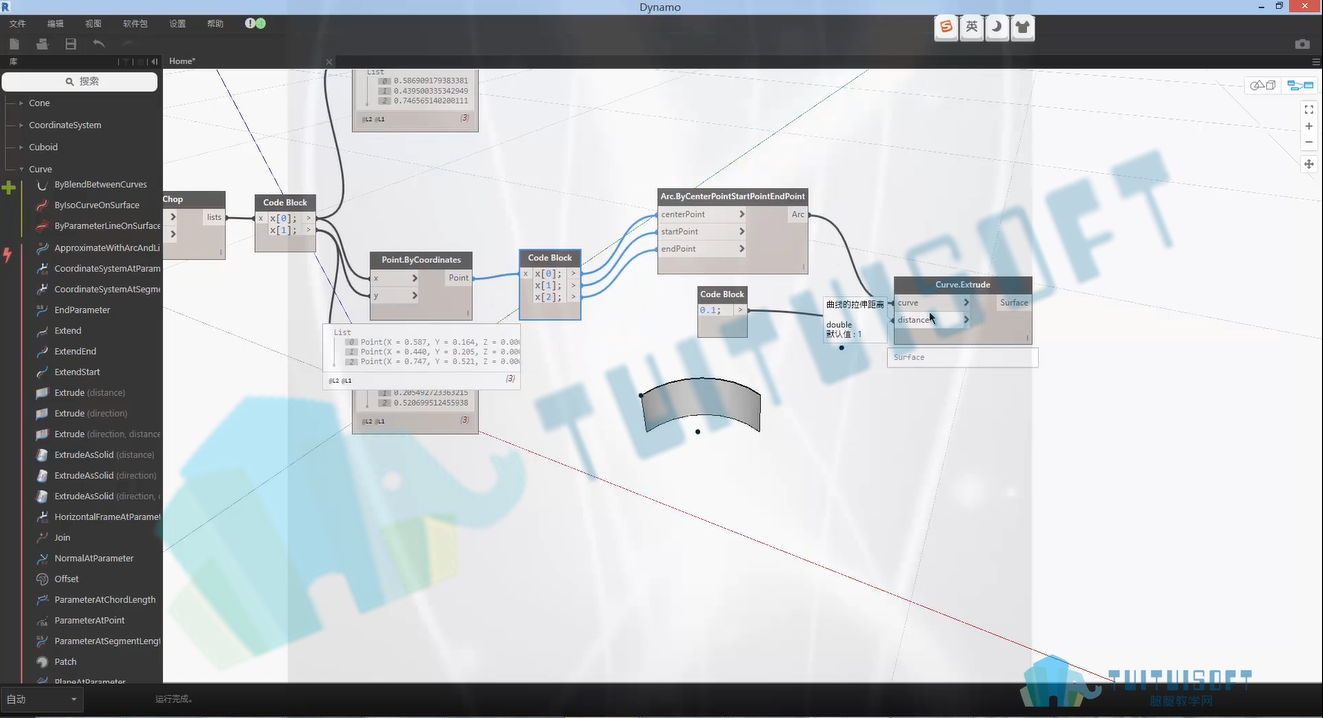
Task: Select the ExtendStart library item
Action: pyautogui.click(x=77, y=372)
